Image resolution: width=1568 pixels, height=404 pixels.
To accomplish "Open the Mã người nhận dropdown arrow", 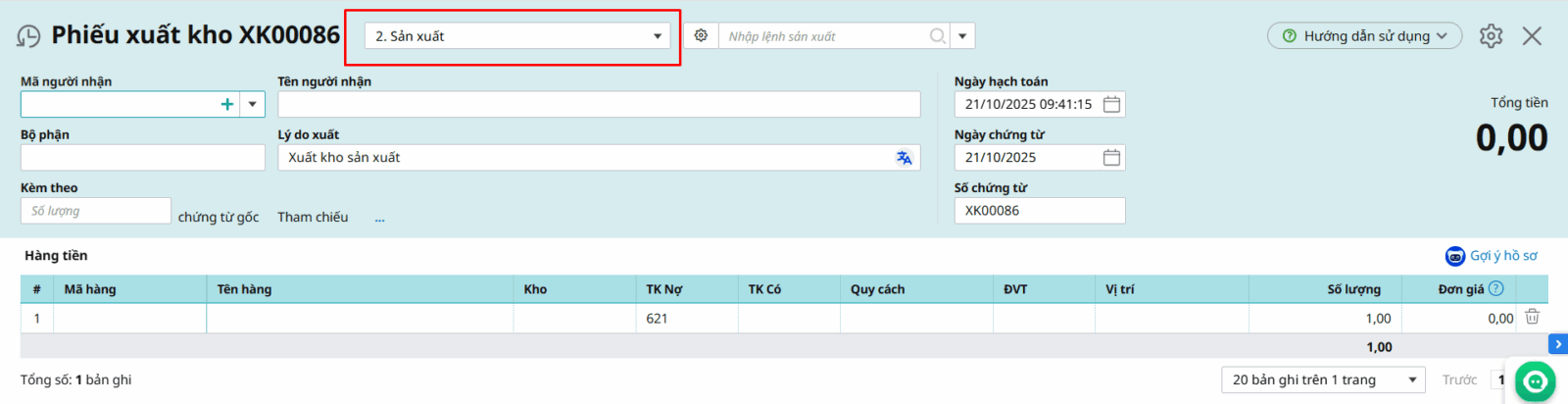I will pos(253,104).
